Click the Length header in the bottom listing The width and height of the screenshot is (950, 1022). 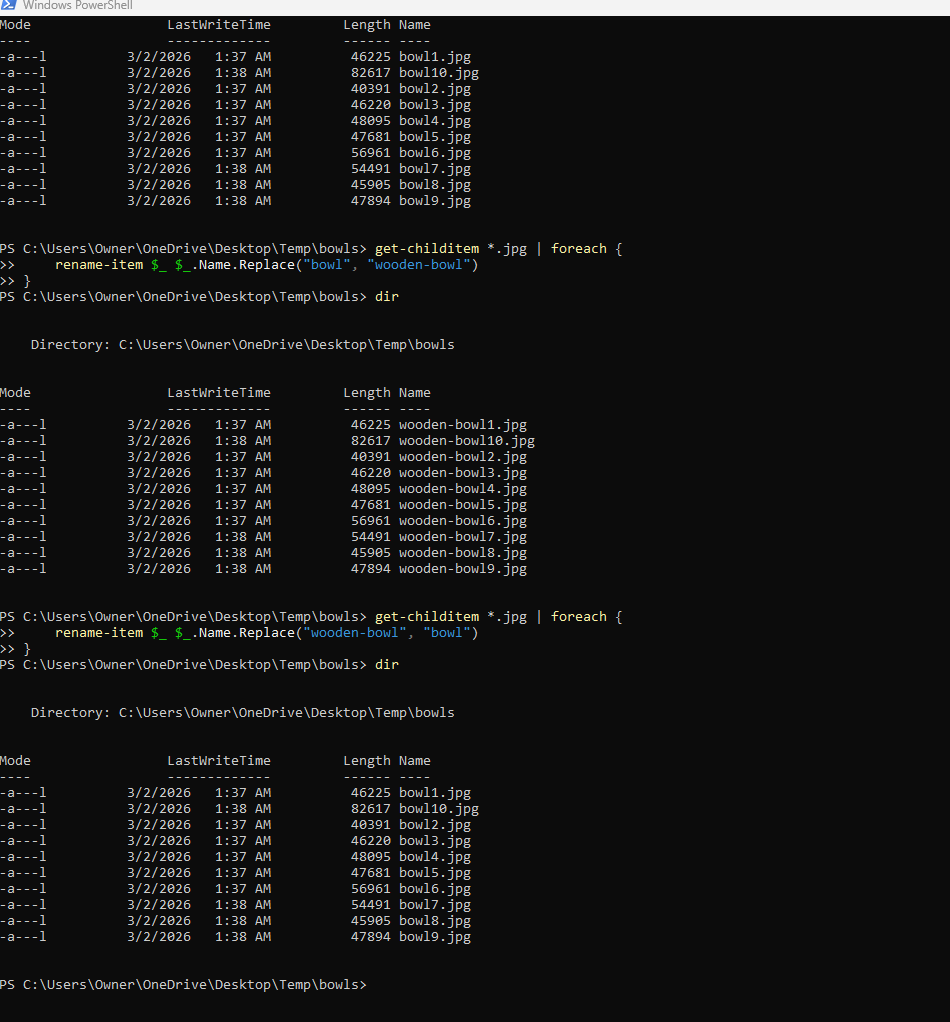coord(366,761)
